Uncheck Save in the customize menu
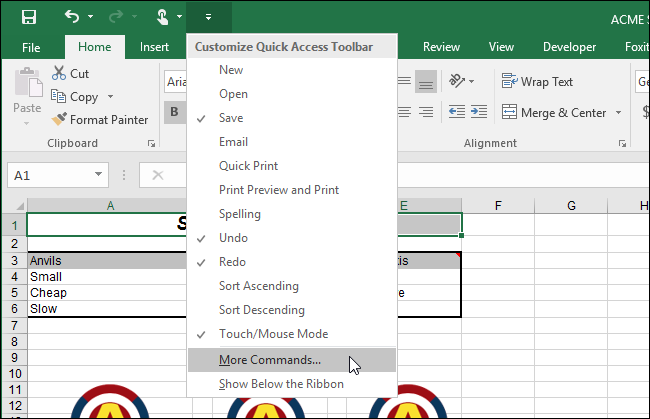The height and width of the screenshot is (419, 650). coord(292,118)
